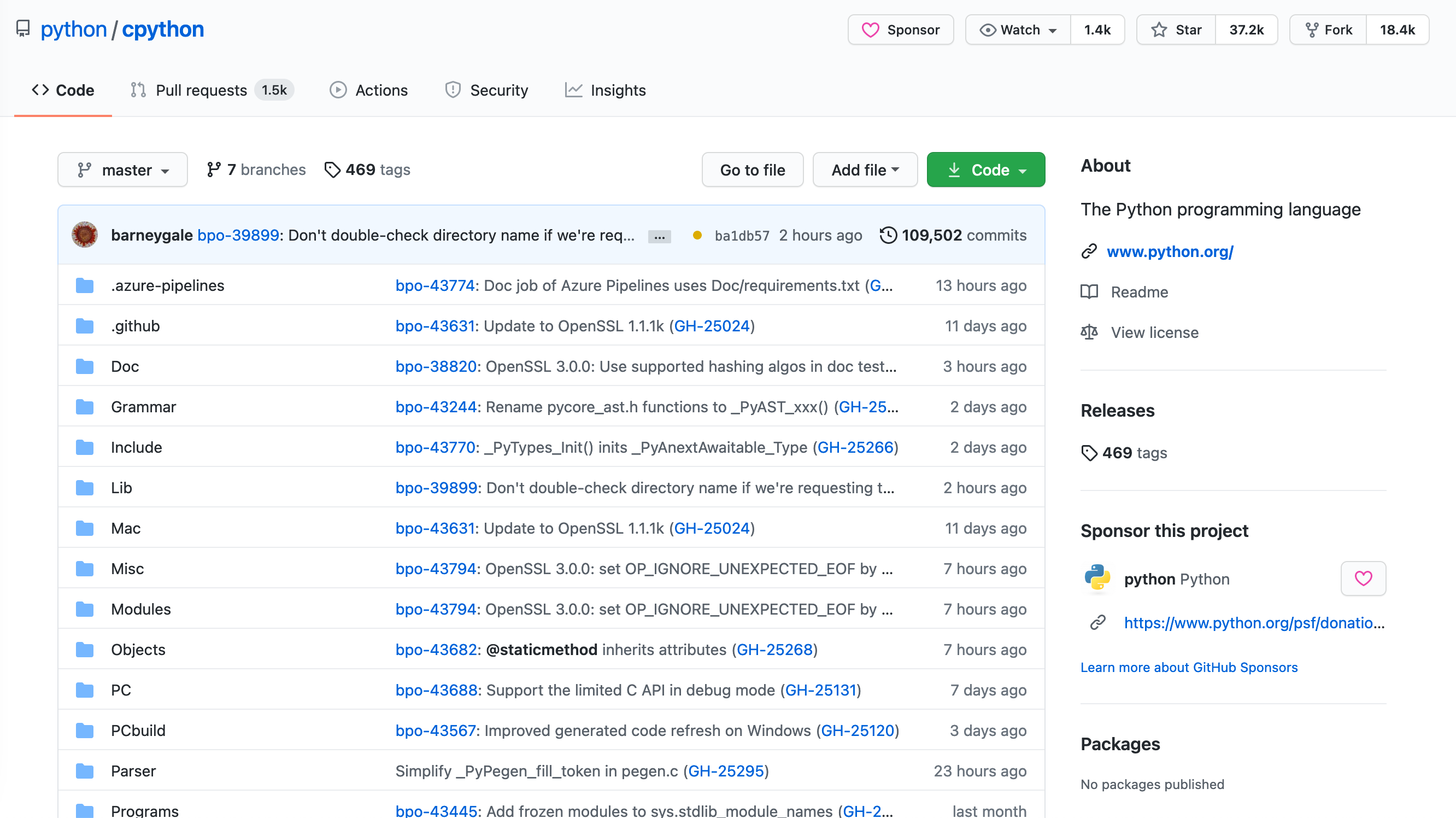Viewport: 1456px width, 818px height.
Task: Open the master branch selector dropdown
Action: click(x=122, y=170)
